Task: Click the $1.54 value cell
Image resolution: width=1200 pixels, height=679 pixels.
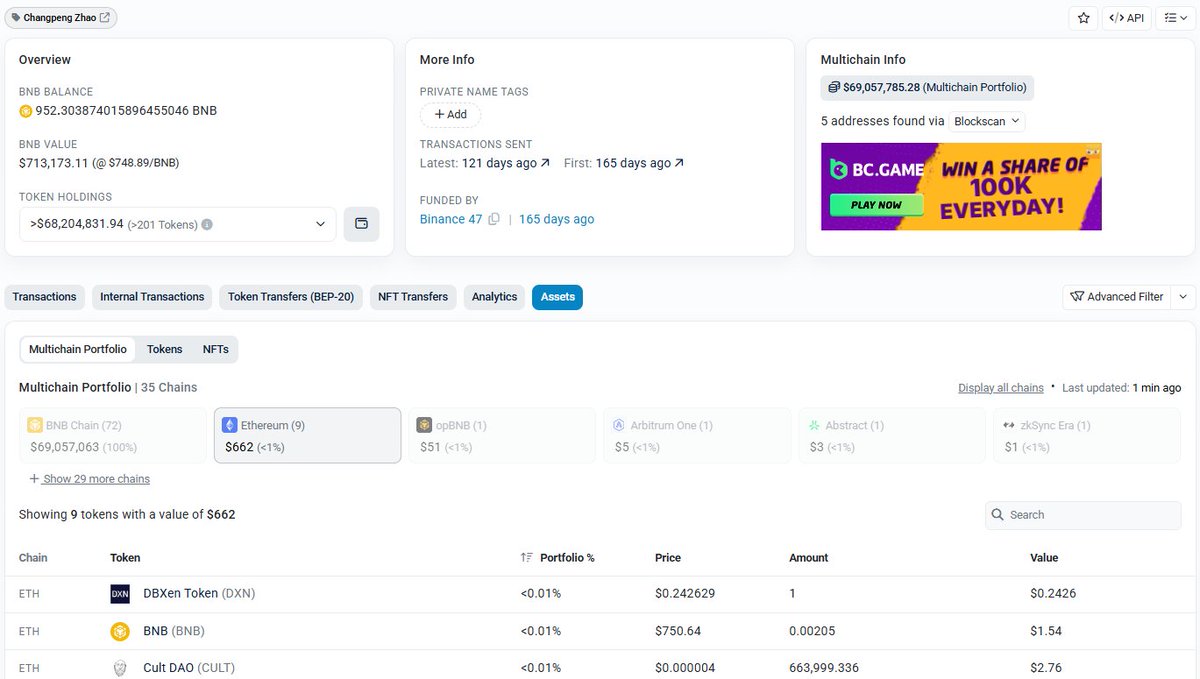Action: click(x=1046, y=631)
